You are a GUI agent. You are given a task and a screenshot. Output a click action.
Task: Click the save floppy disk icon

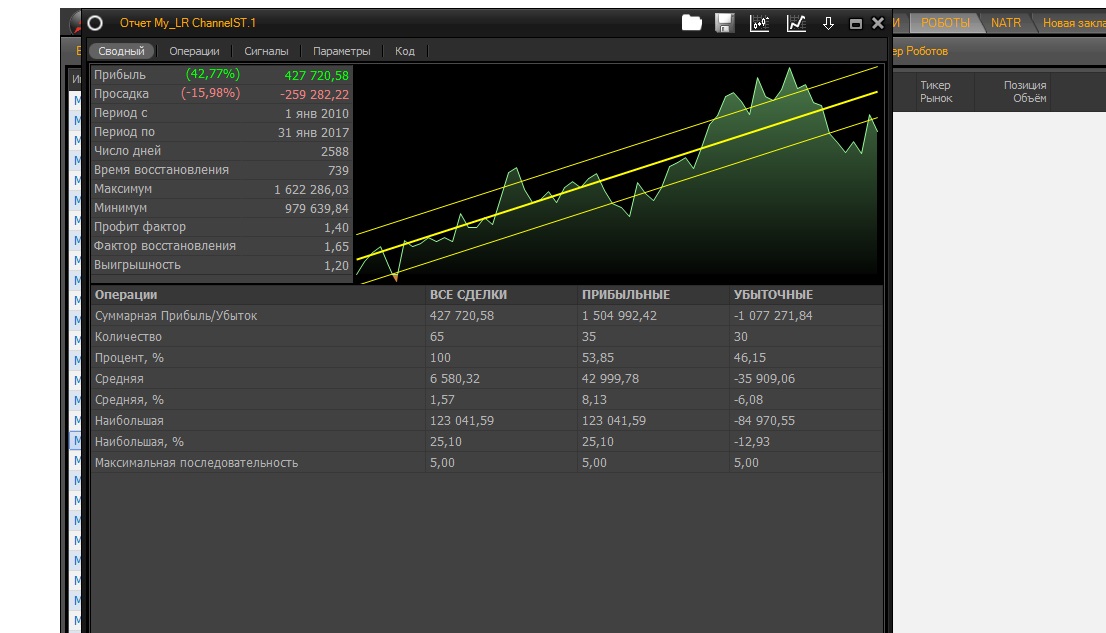725,23
